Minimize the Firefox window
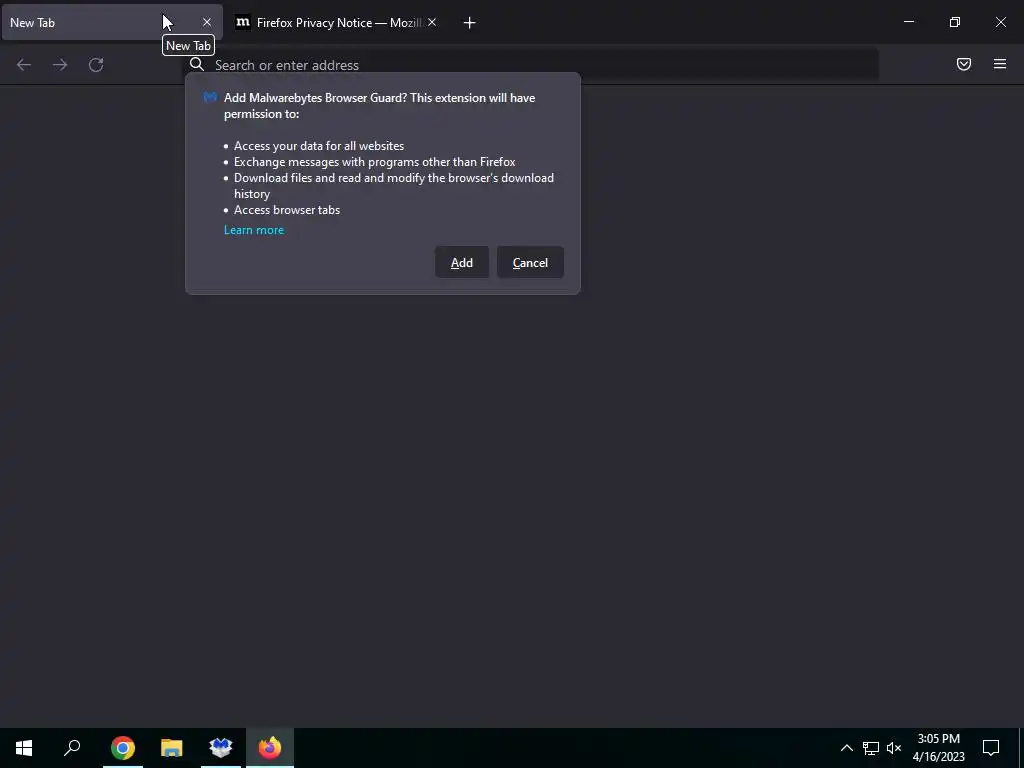1024x768 pixels. (x=908, y=22)
